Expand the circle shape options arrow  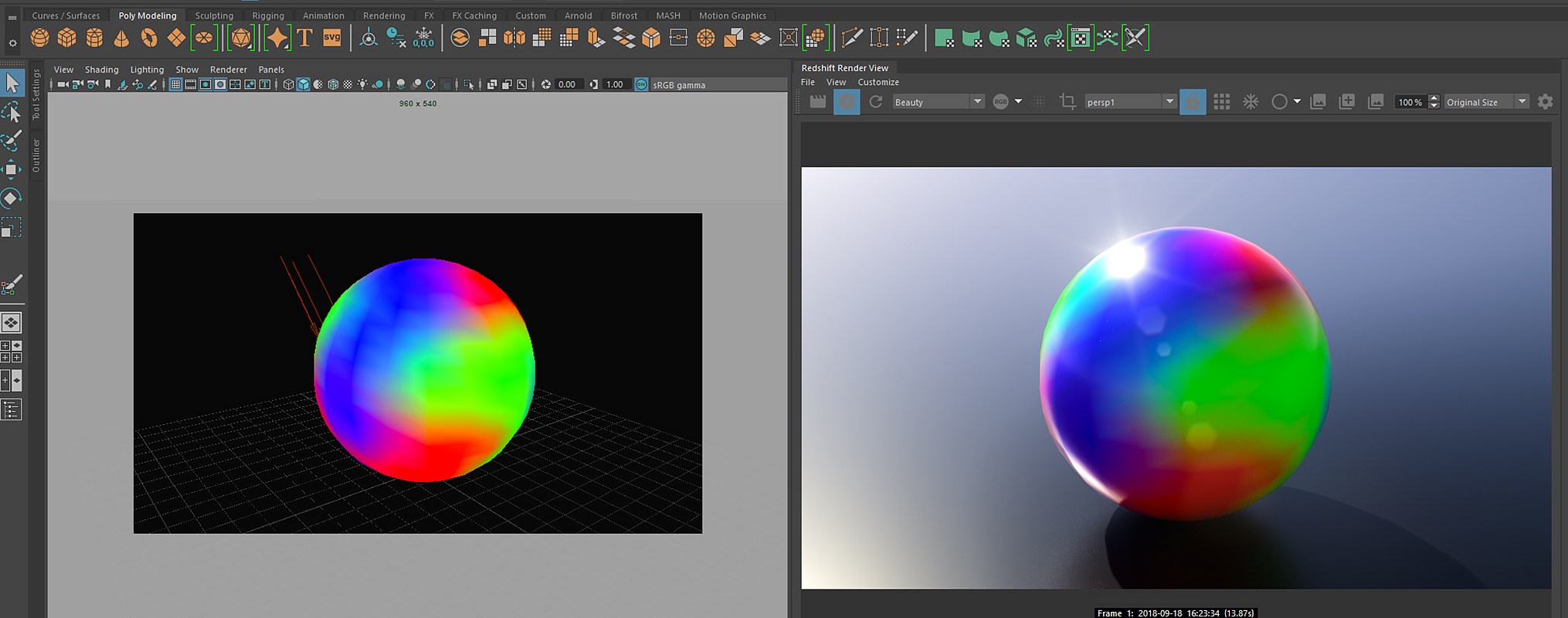tap(1297, 102)
